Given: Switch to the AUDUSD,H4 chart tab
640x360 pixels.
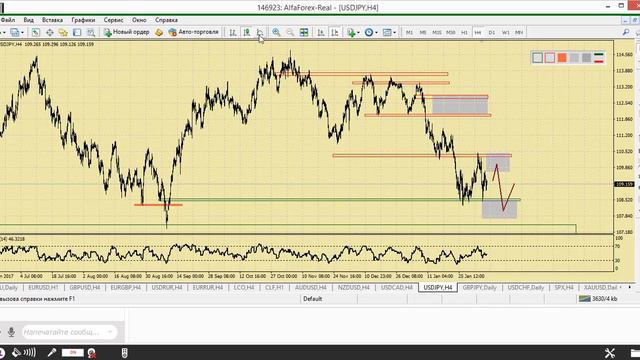Looking at the screenshot, I should point(311,287).
